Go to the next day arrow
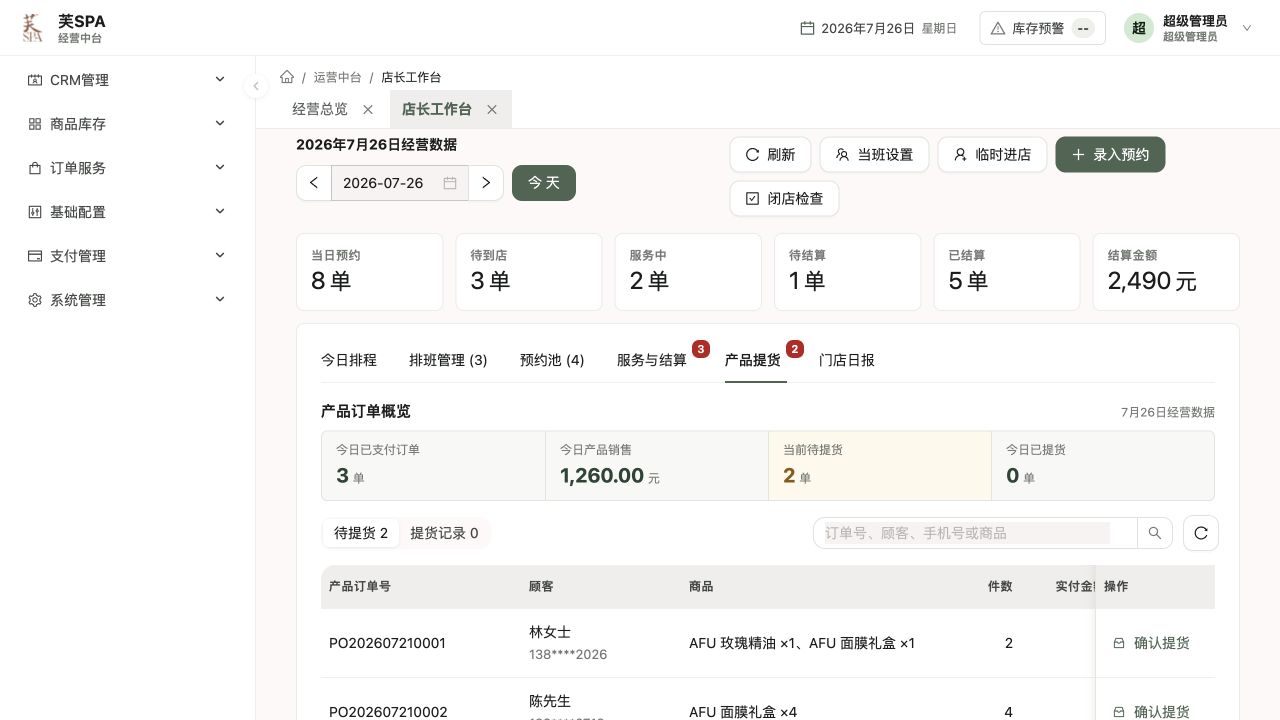1280x720 pixels. click(486, 183)
